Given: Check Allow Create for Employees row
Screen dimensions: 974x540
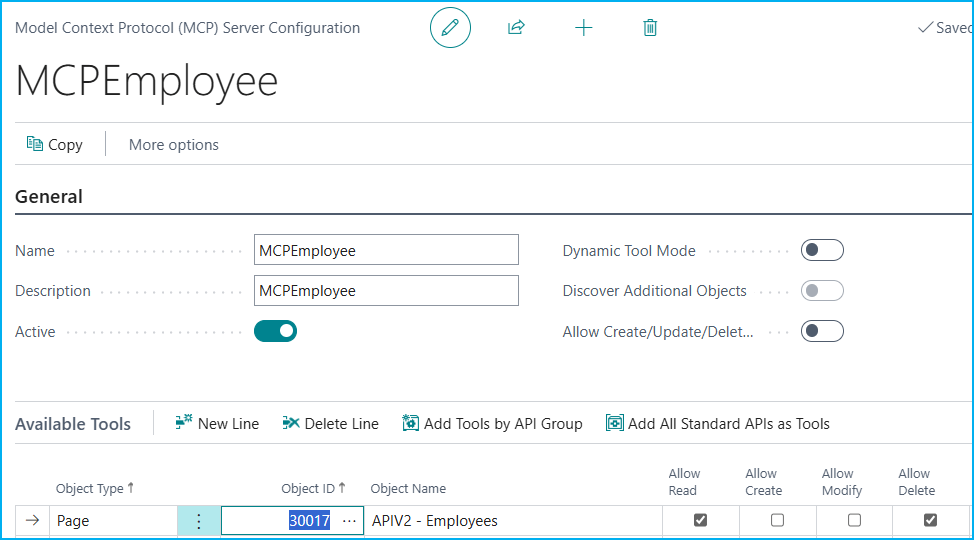Looking at the screenshot, I should (777, 520).
